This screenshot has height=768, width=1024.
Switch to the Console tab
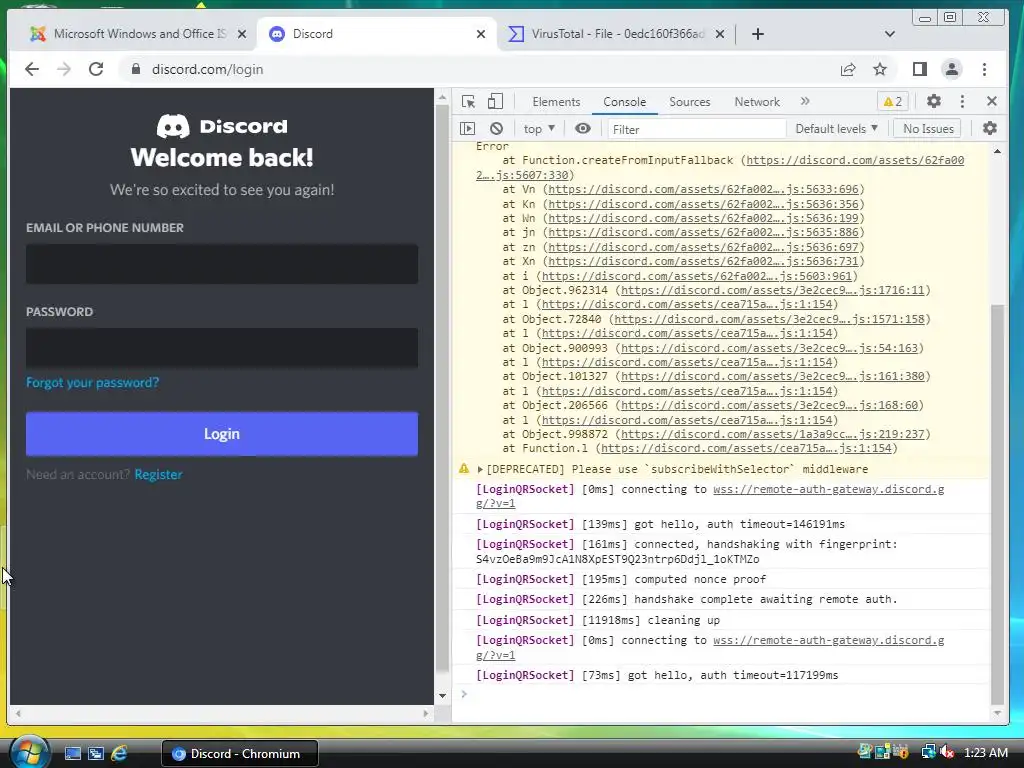pyautogui.click(x=624, y=102)
